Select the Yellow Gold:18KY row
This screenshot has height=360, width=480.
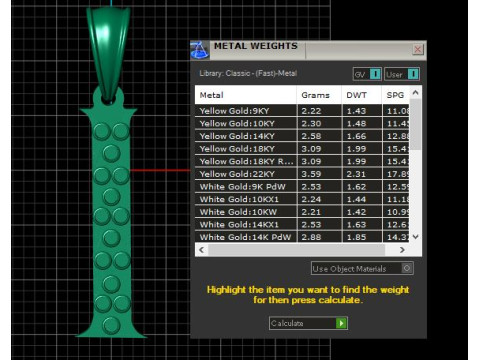click(x=302, y=149)
